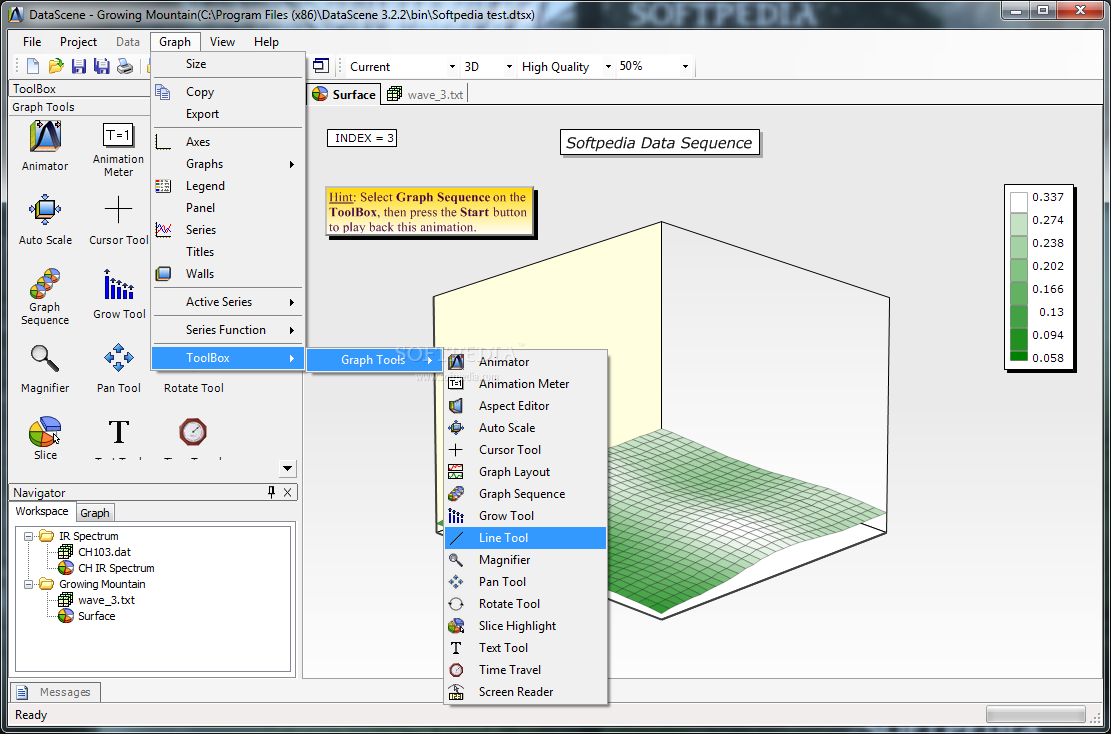Image resolution: width=1111 pixels, height=734 pixels.
Task: Click the dark green 0.058 legend swatch
Action: 1018,356
